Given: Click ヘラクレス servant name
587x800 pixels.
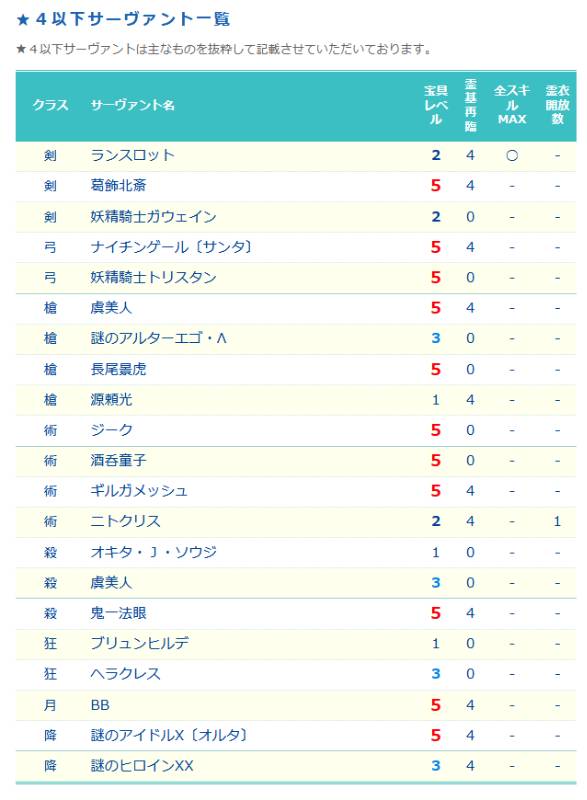Looking at the screenshot, I should [125, 673].
